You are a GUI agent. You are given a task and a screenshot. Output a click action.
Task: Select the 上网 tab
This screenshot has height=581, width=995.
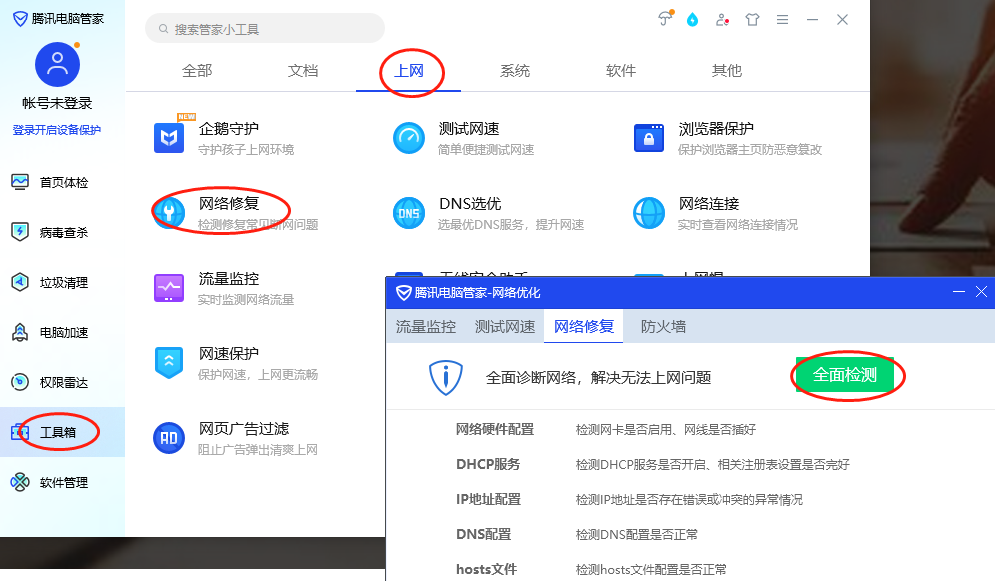(409, 70)
